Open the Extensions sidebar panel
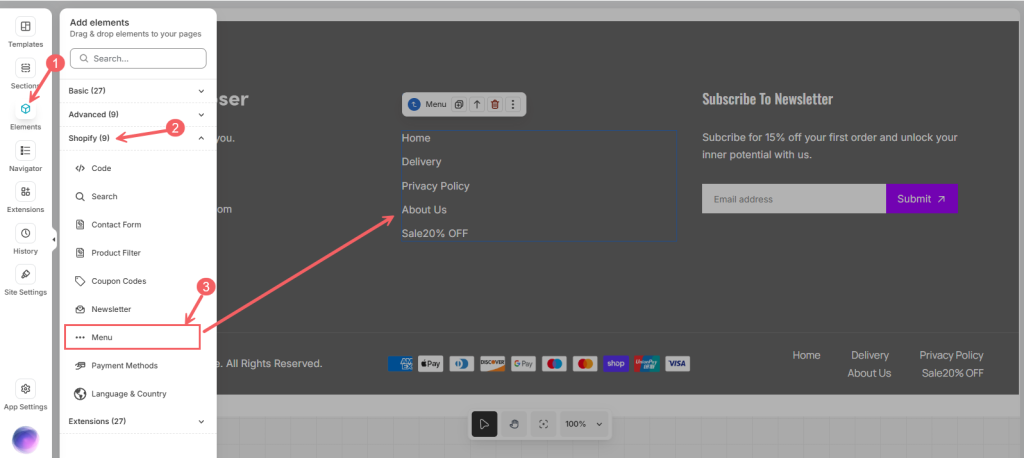Image resolution: width=1024 pixels, height=458 pixels. [x=25, y=197]
